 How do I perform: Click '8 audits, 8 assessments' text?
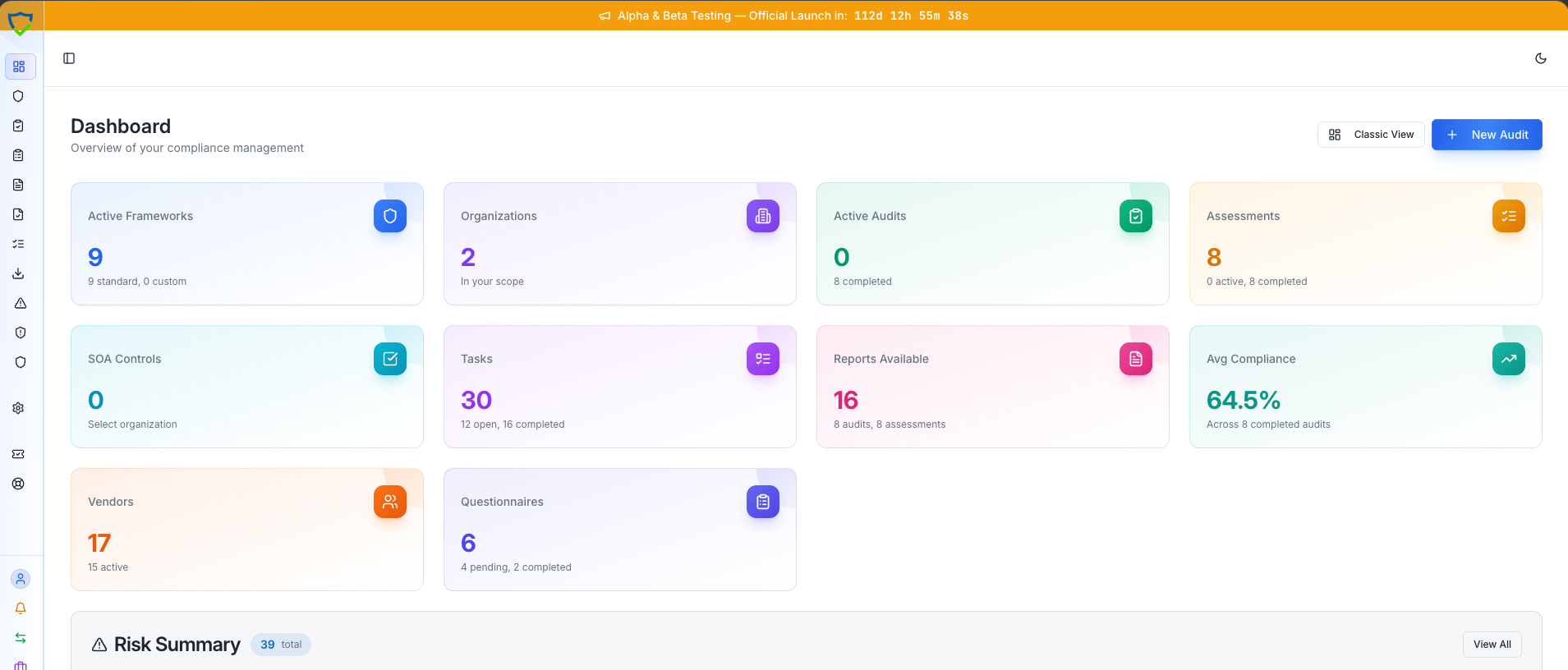[890, 424]
